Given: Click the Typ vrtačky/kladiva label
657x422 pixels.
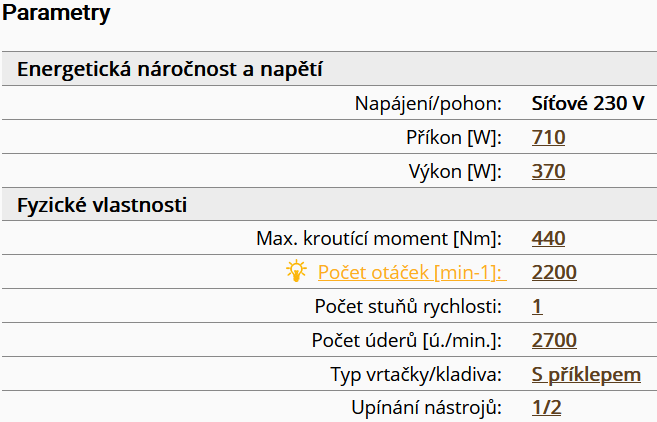Looking at the screenshot, I should point(416,374).
